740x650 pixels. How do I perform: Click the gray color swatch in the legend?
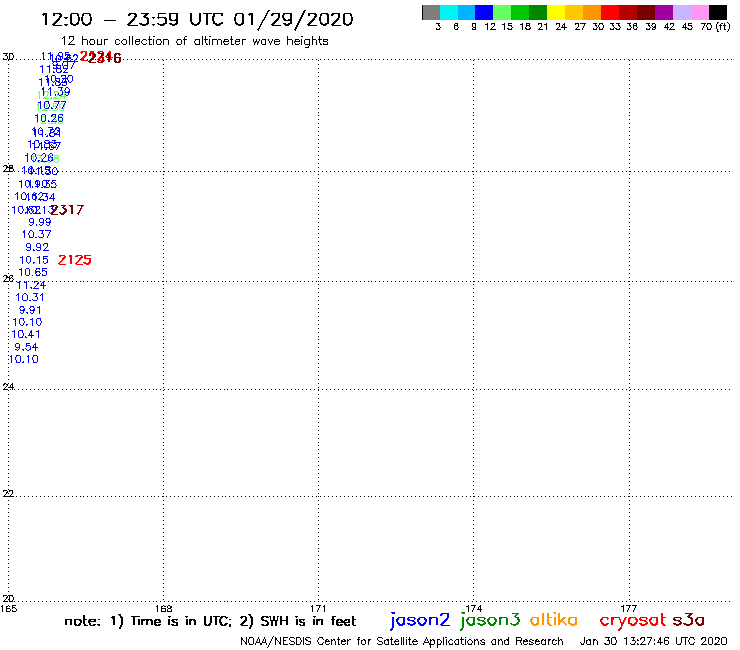pos(431,12)
